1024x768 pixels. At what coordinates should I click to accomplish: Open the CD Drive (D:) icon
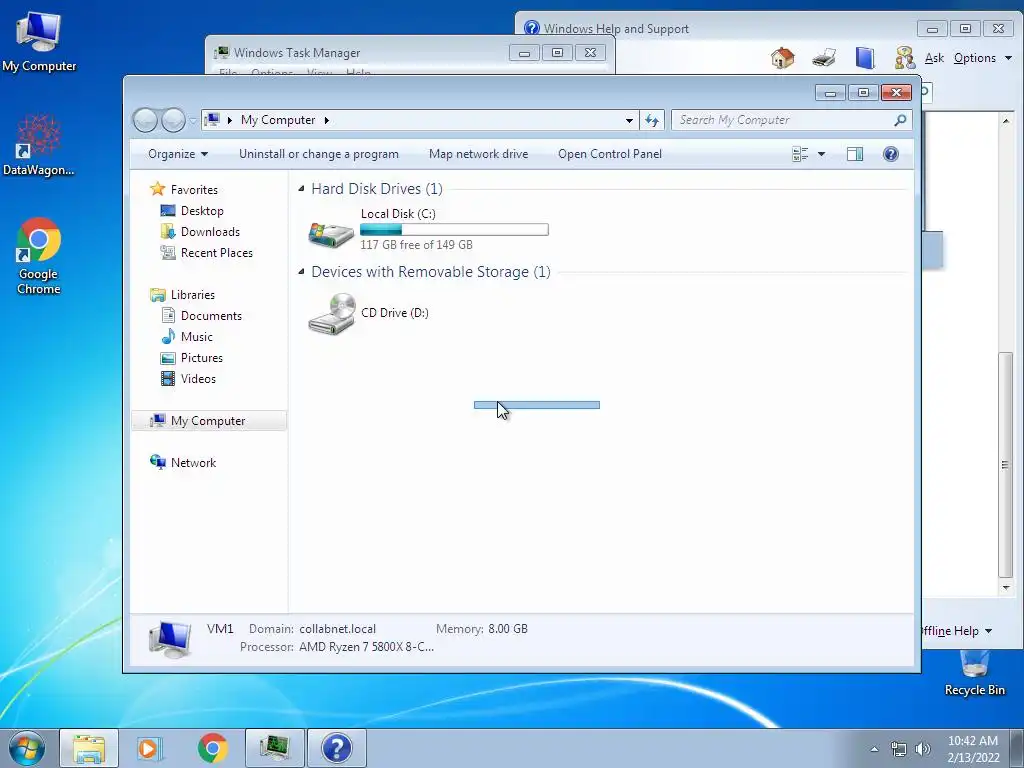pyautogui.click(x=332, y=313)
